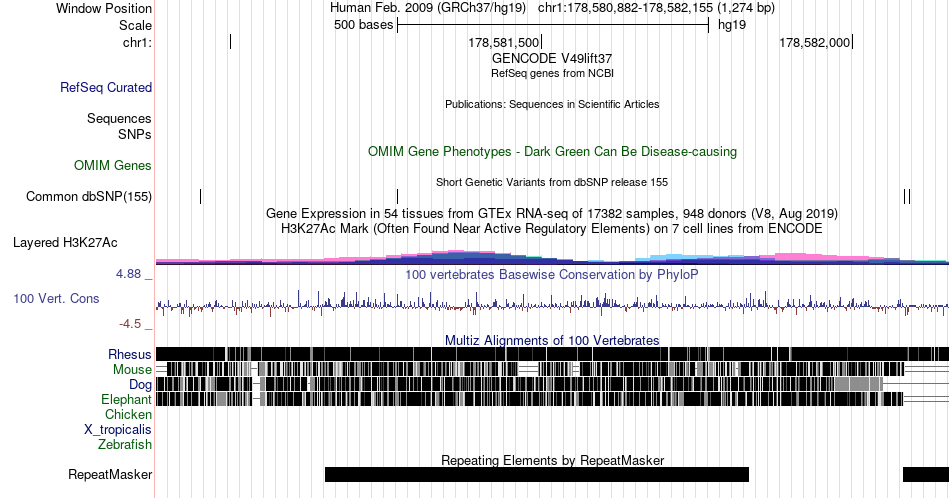950x498 pixels.
Task: Click the GTEx Gene Expression title
Action: pos(552,213)
